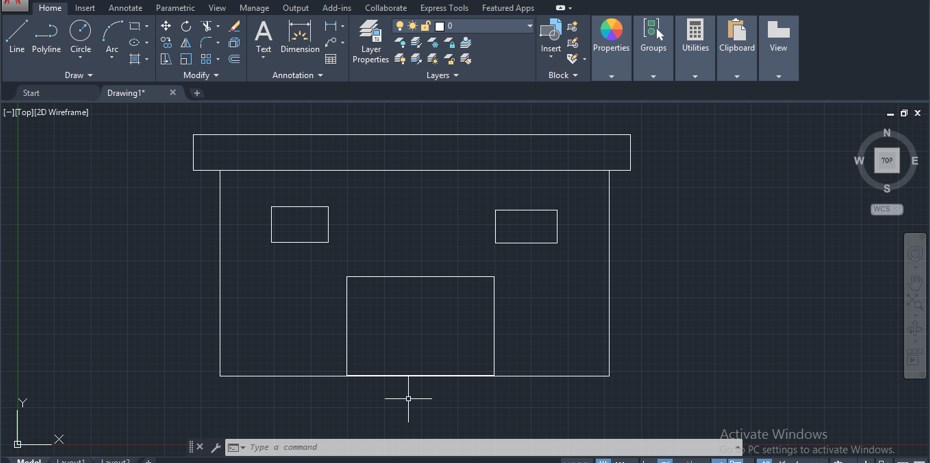930x463 pixels.
Task: Click the Leader annotation icon
Action: click(x=330, y=43)
